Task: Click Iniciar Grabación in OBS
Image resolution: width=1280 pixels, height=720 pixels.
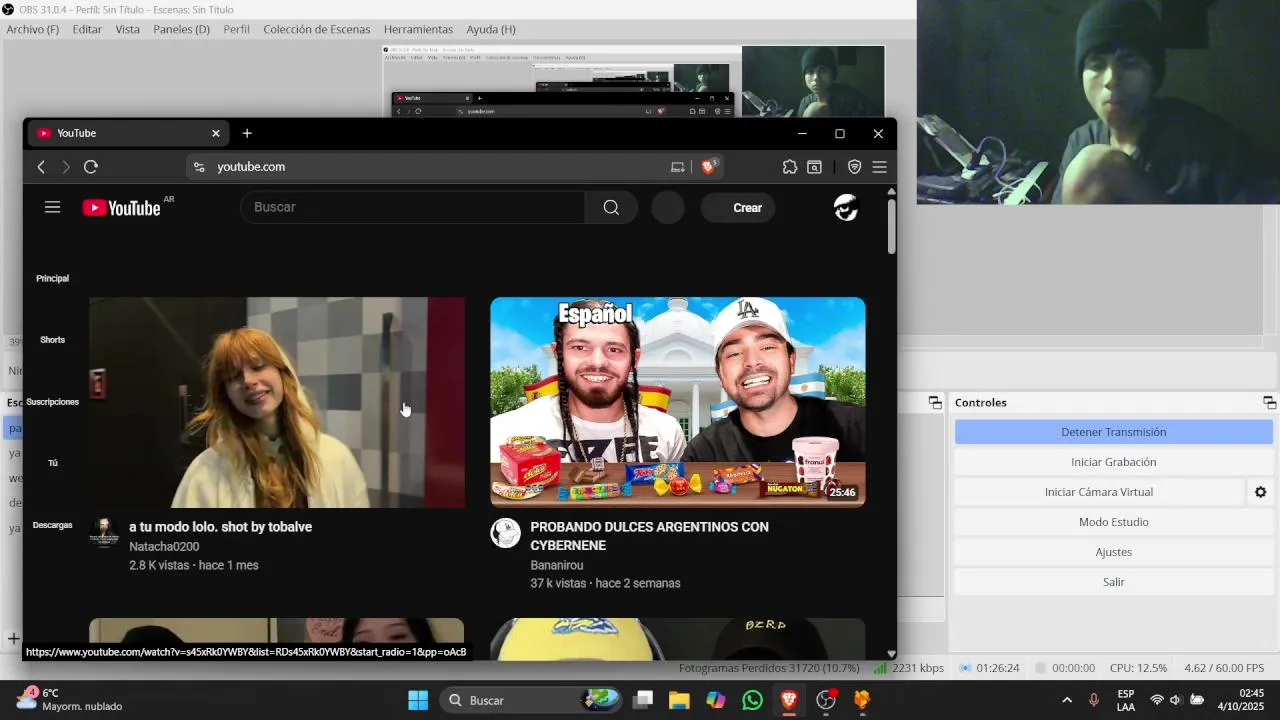Action: point(1113,462)
